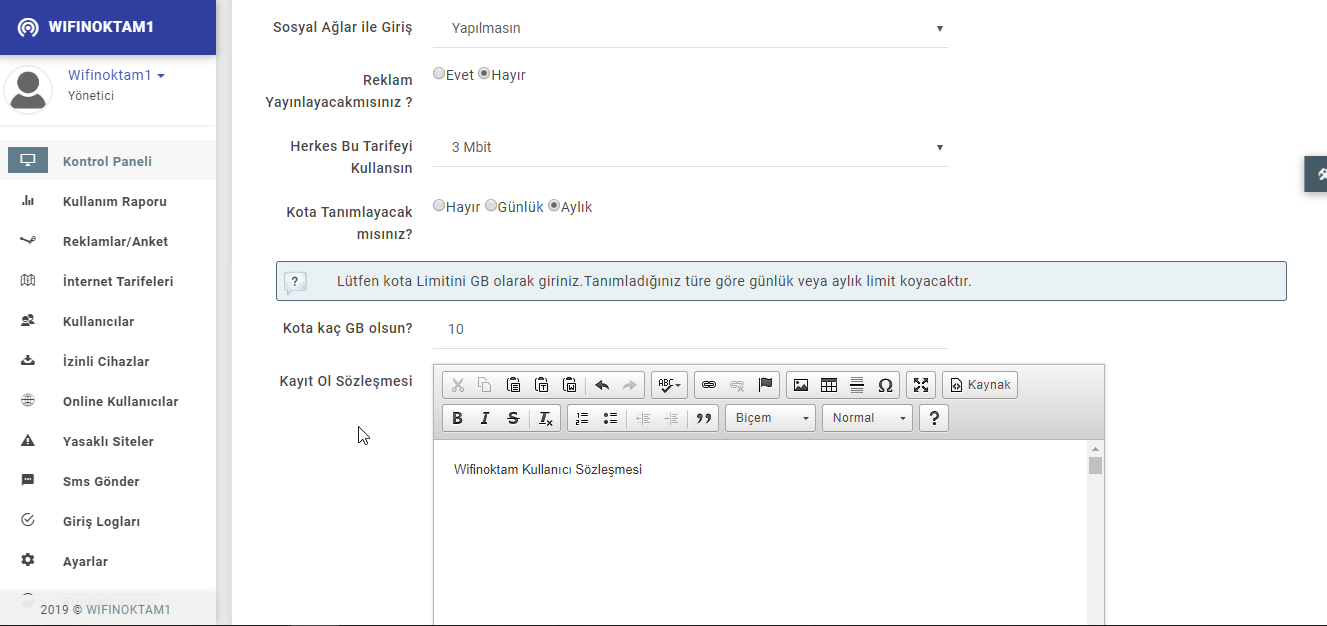Maximize the editor with fullscreen icon
Screen dimensions: 1327x626
pyautogui.click(x=921, y=385)
